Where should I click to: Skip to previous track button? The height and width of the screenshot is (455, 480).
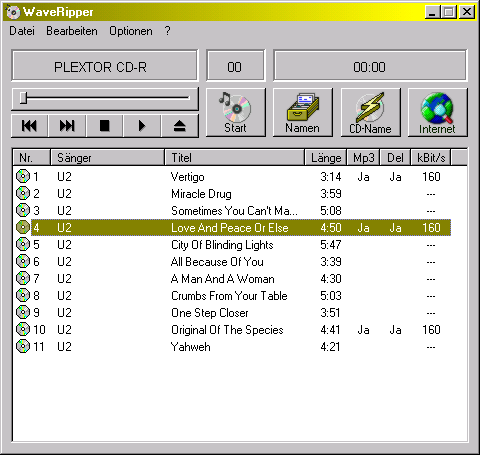coord(30,126)
